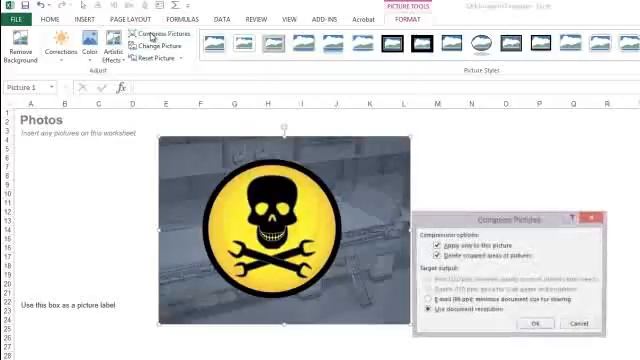This screenshot has height=360, width=640.
Task: Select column H header
Action: pos(268,104)
